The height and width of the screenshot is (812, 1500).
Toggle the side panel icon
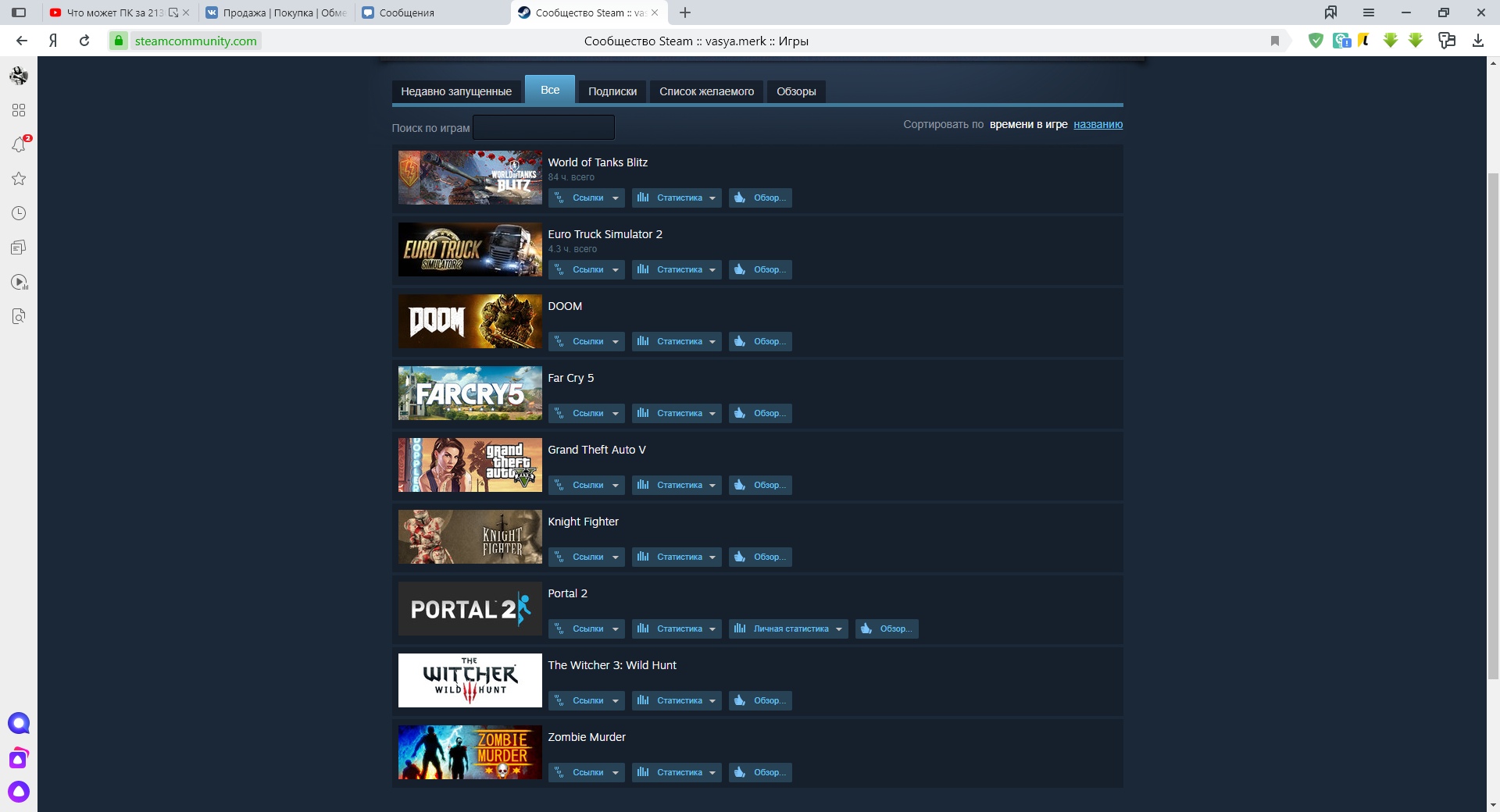coord(19,12)
